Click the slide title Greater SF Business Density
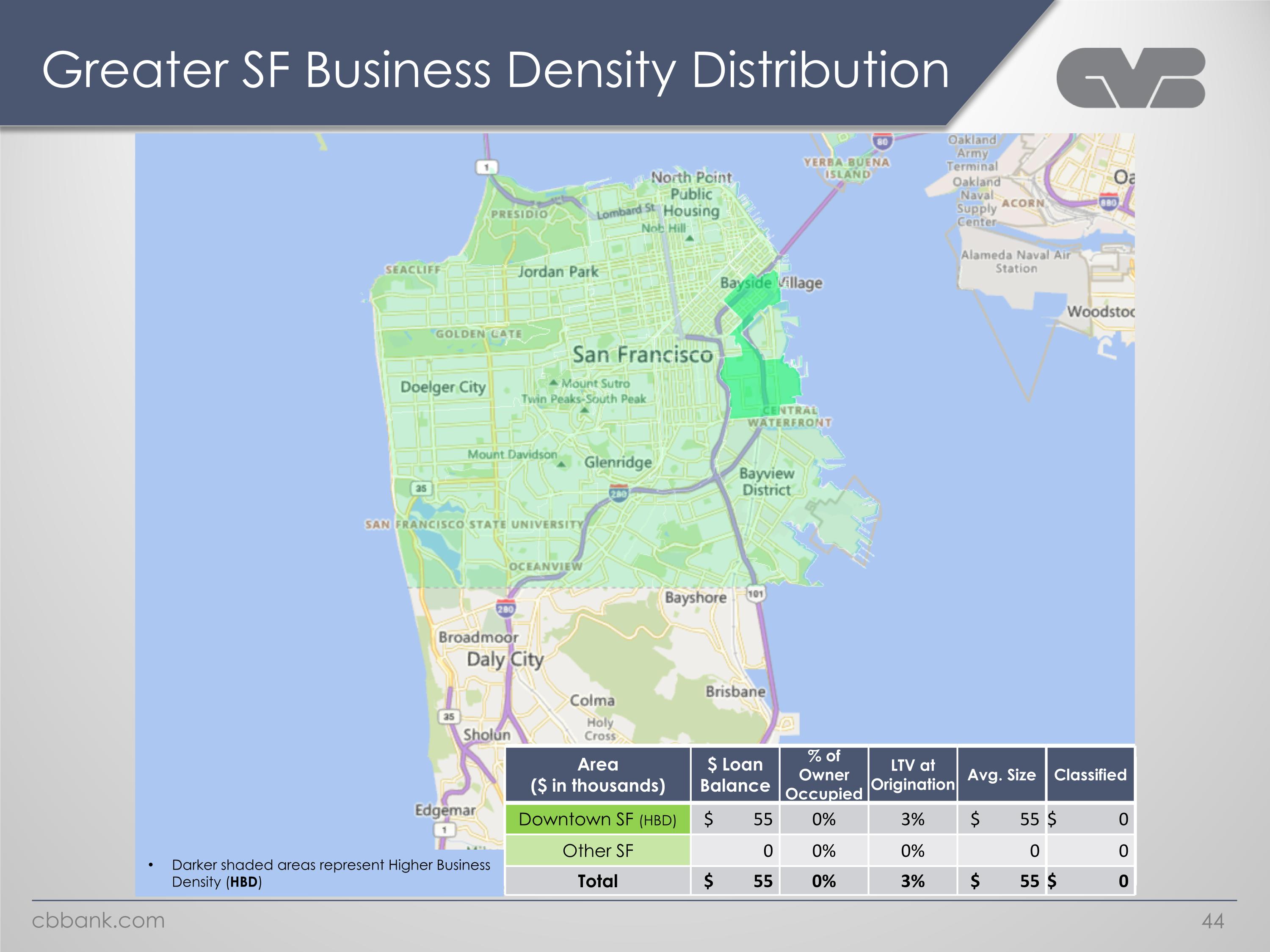This screenshot has height=952, width=1270. (495, 69)
